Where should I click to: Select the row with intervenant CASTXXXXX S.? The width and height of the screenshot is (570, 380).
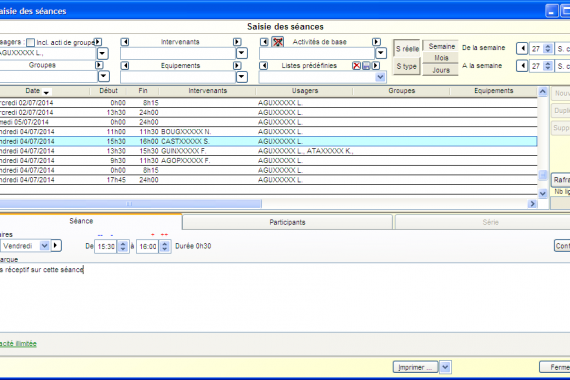pos(268,141)
